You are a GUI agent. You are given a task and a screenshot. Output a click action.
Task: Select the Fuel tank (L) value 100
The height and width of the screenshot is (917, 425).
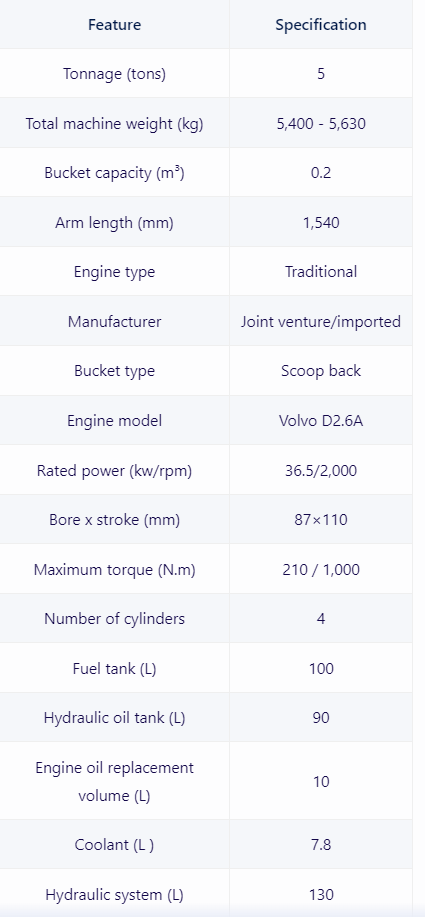coord(321,668)
